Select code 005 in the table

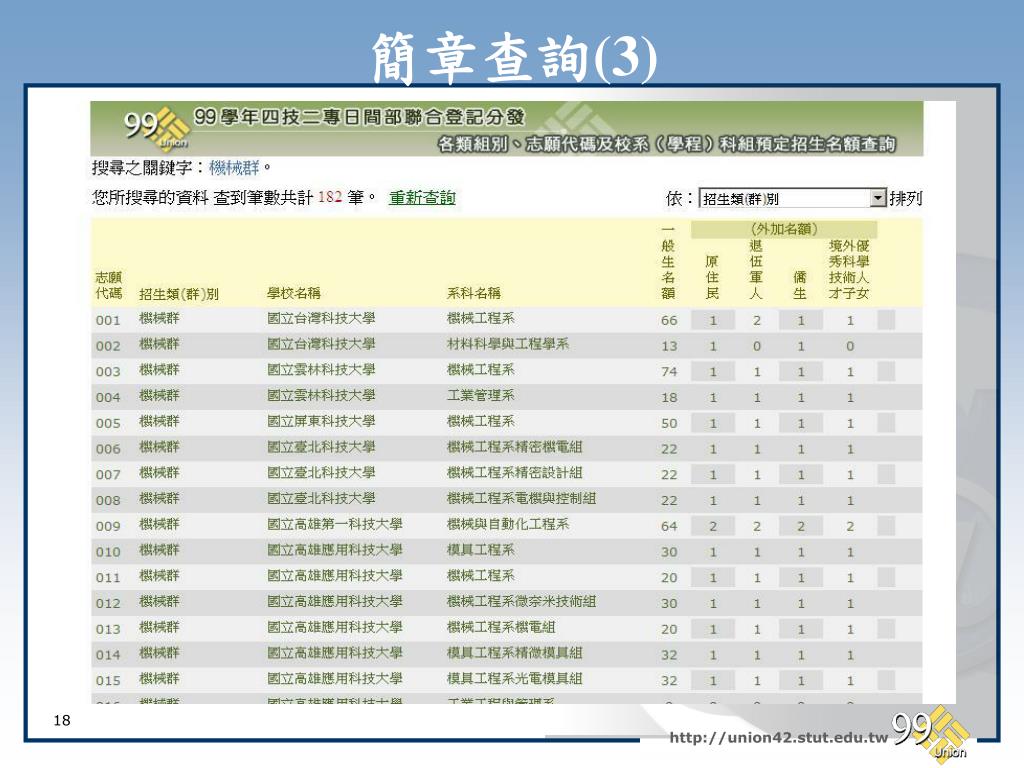108,423
